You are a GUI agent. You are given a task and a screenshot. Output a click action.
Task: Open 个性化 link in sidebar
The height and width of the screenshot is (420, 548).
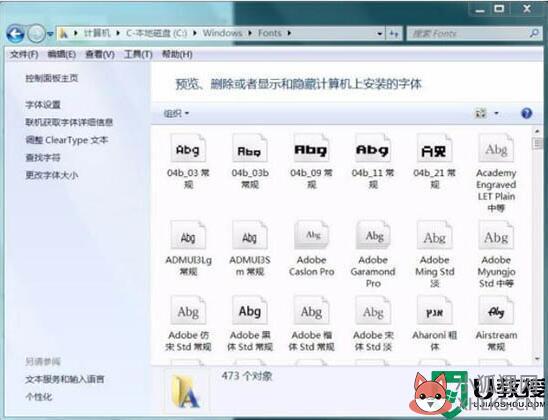[38, 397]
